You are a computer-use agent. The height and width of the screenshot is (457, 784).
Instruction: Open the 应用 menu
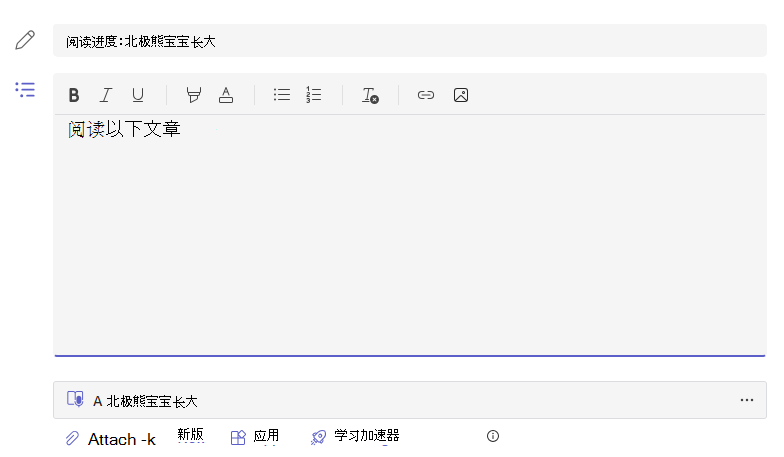(x=266, y=436)
